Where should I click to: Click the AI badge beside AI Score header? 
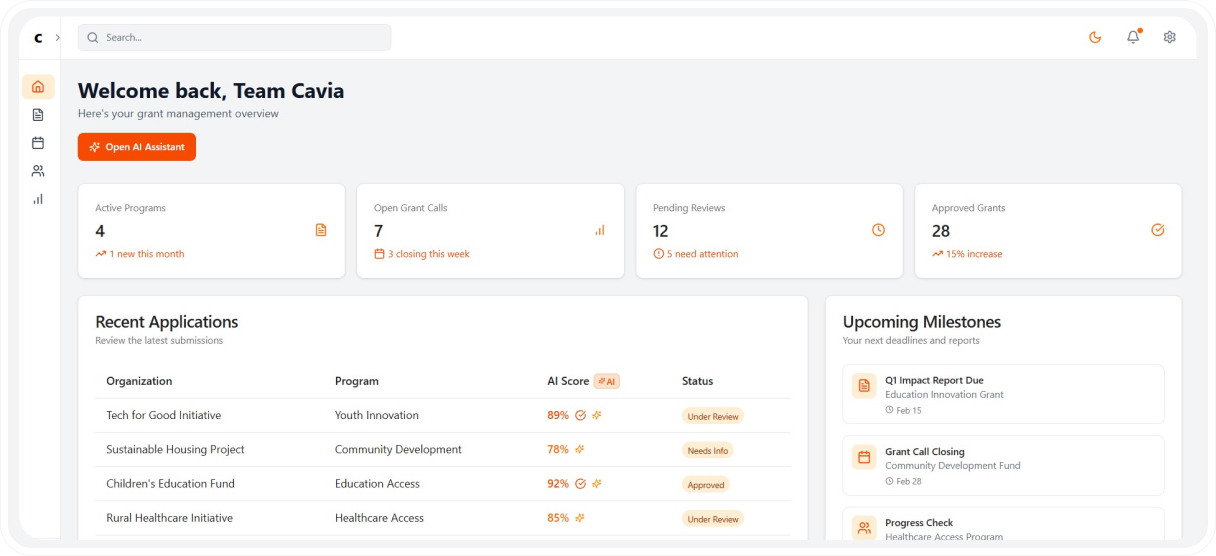[607, 381]
